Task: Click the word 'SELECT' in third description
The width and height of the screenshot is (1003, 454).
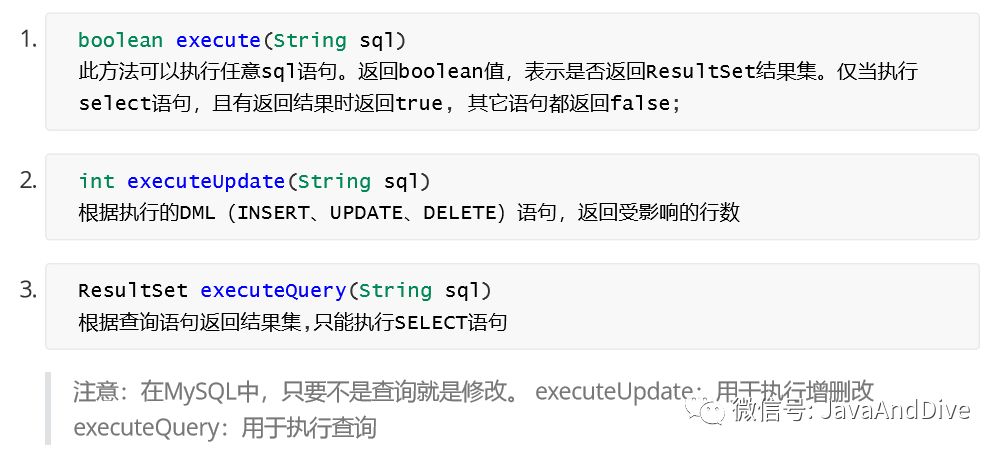Action: pyautogui.click(x=430, y=322)
